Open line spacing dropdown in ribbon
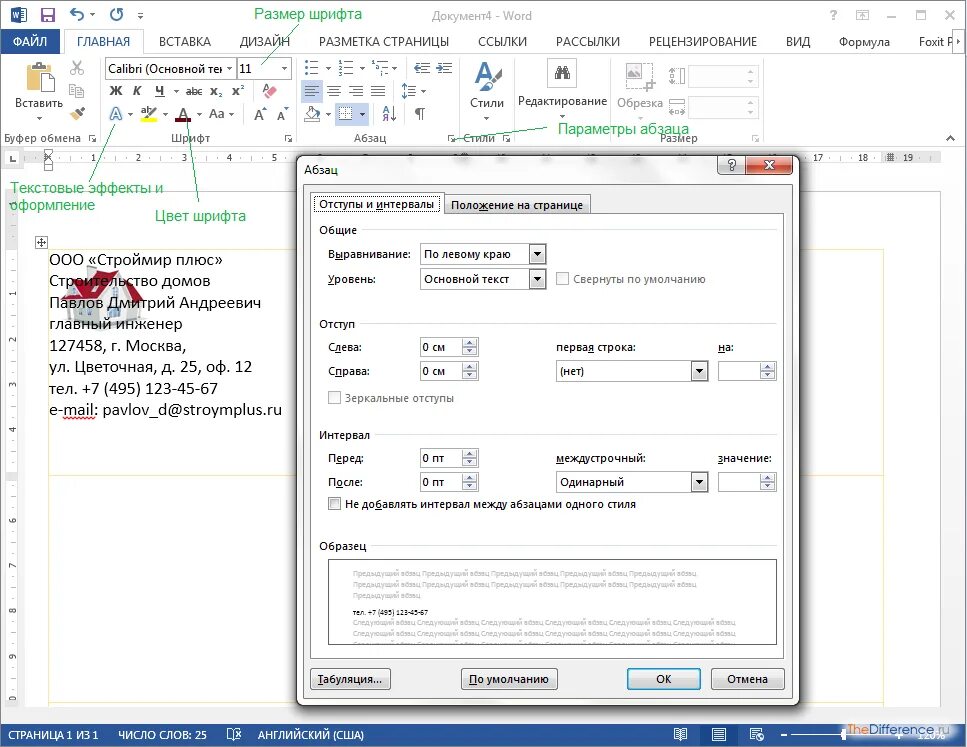 point(414,91)
